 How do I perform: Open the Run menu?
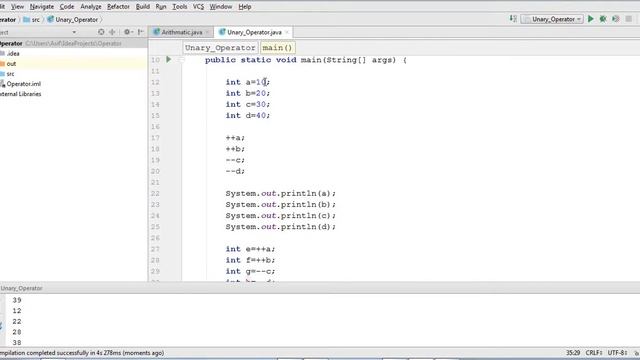(161, 7)
